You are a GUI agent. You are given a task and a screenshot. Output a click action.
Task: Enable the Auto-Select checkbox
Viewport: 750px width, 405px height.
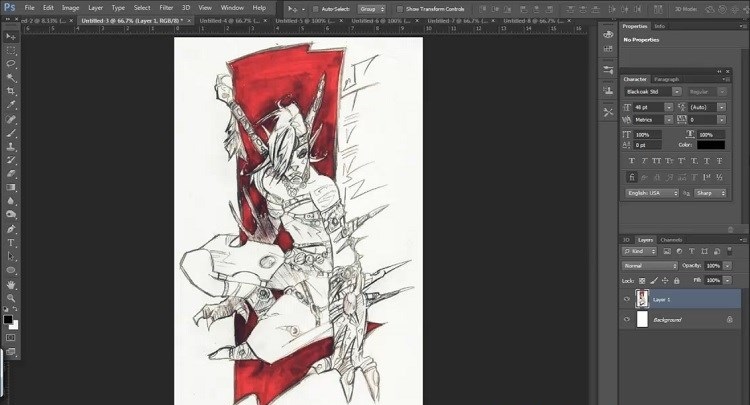[315, 9]
